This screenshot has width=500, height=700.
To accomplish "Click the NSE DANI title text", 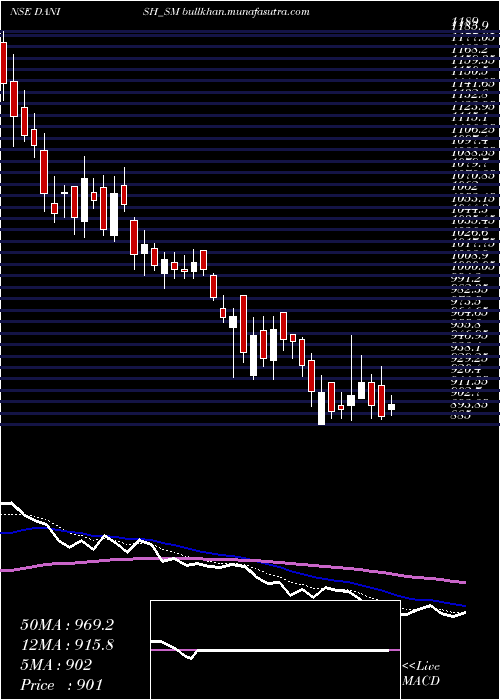I will pos(35,12).
